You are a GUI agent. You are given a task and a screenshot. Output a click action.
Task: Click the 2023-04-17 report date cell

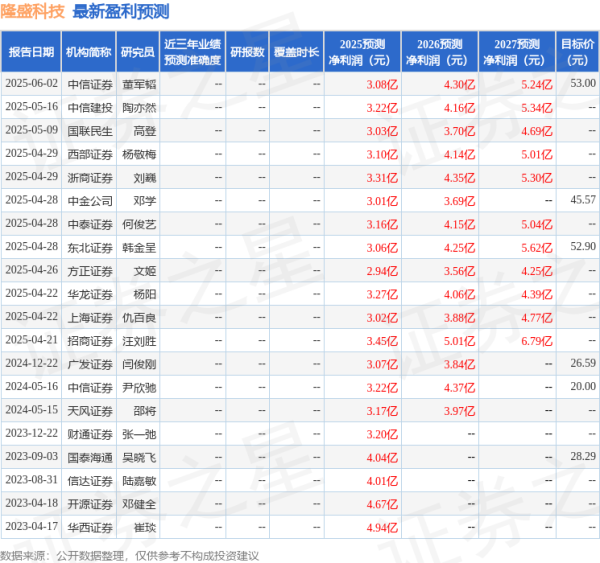point(30,526)
